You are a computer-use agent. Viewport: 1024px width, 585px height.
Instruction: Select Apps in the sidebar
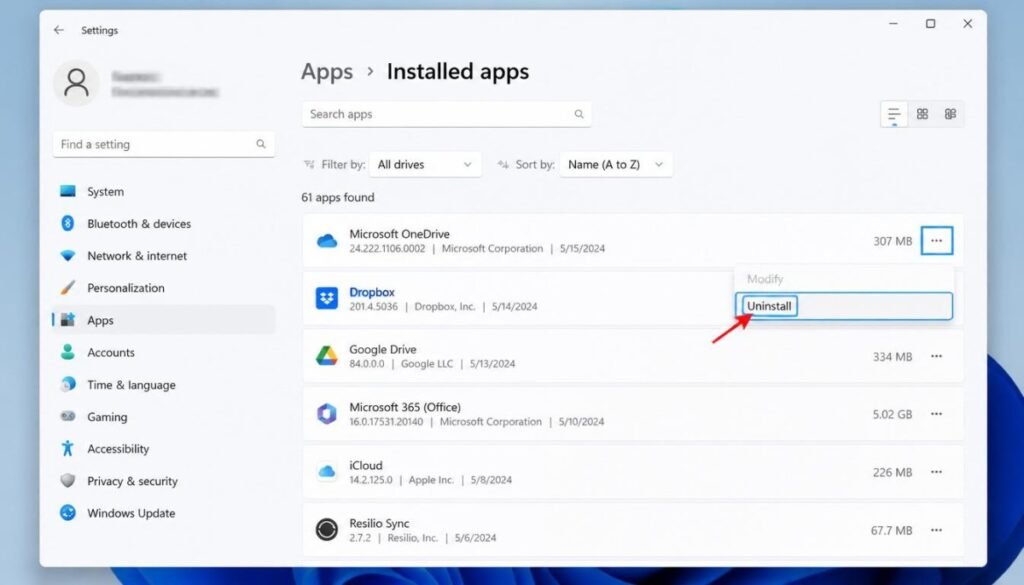tap(163, 320)
